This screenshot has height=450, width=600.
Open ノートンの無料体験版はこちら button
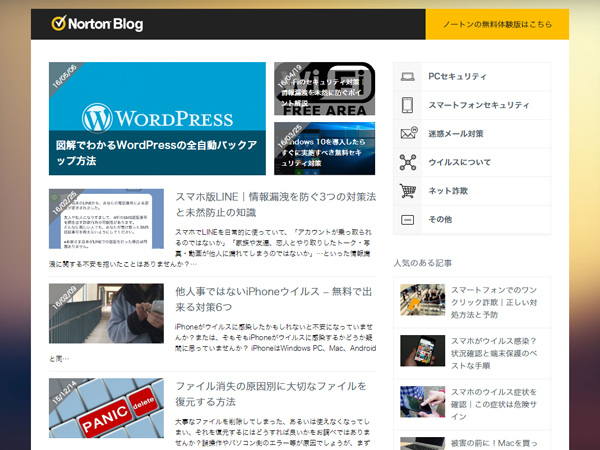click(x=497, y=24)
